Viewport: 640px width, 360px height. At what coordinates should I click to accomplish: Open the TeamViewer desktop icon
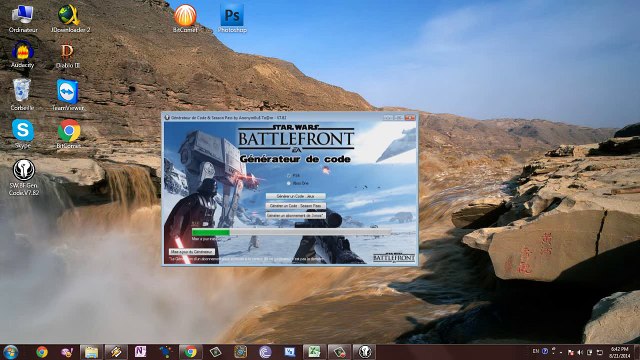(x=67, y=95)
